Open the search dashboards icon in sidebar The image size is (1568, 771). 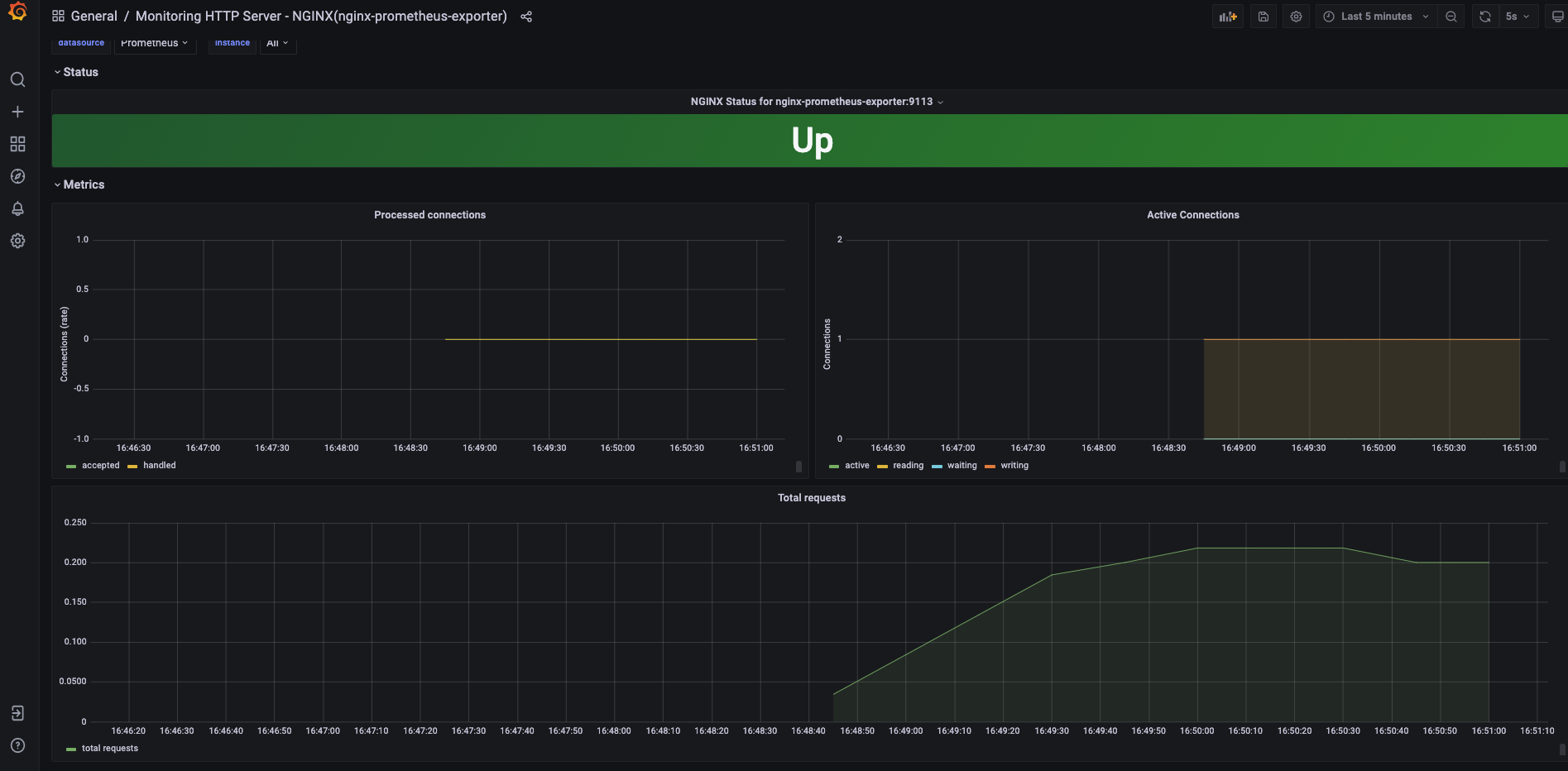17,79
